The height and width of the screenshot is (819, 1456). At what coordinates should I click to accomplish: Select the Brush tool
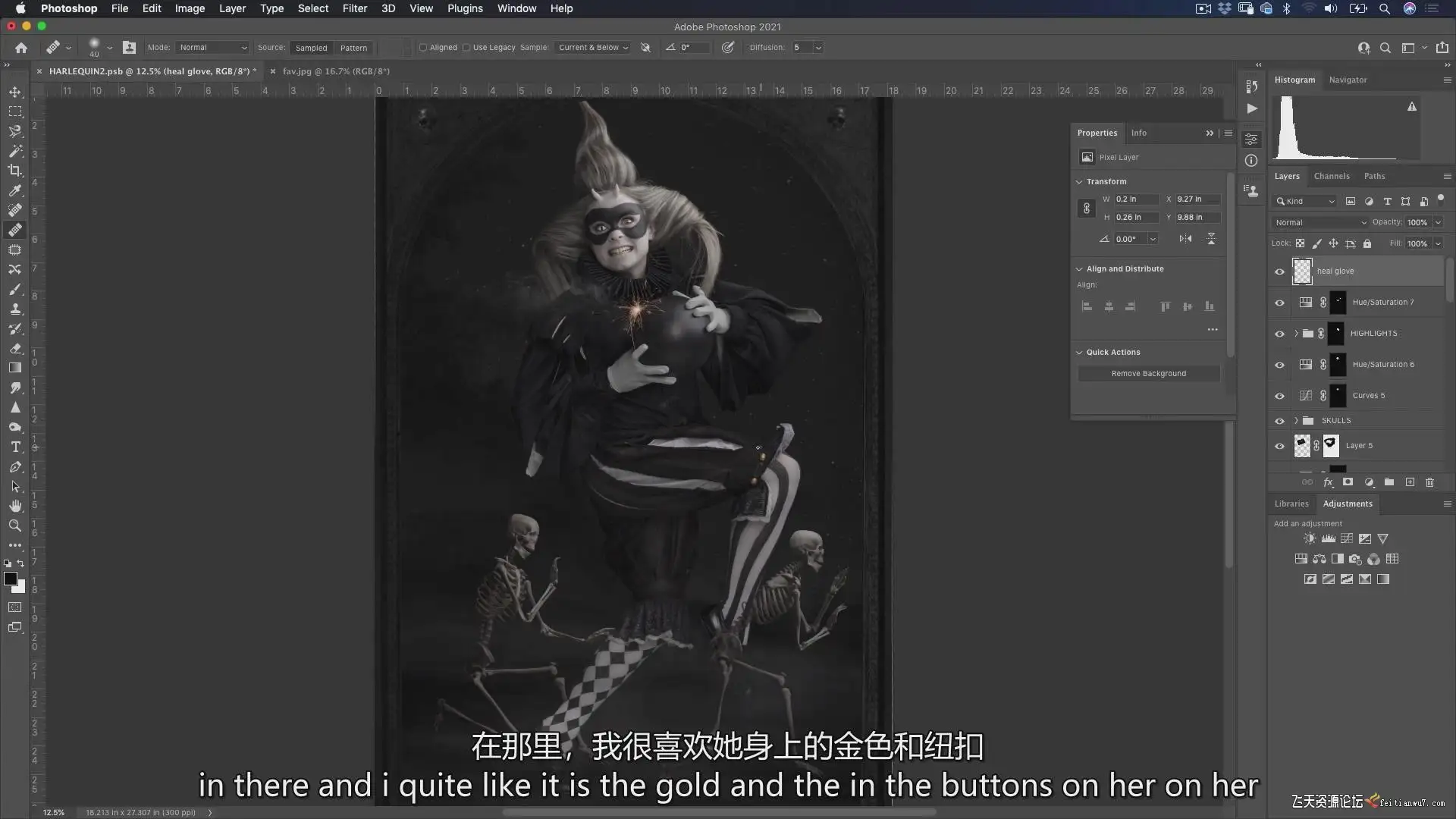15,289
